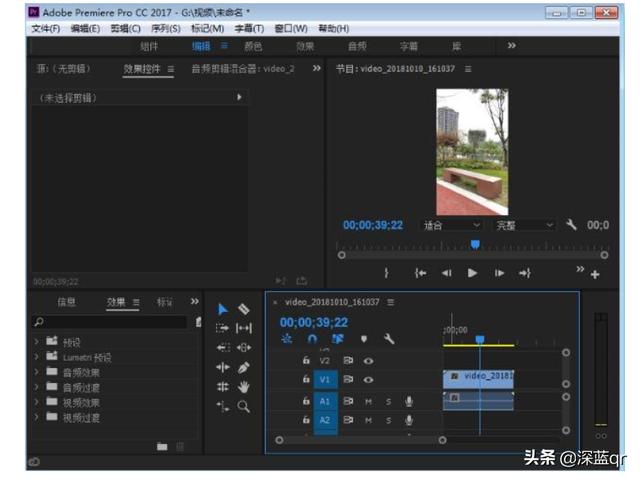Image resolution: width=640 pixels, height=480 pixels.
Task: Toggle linked selection in timeline
Action: click(338, 338)
